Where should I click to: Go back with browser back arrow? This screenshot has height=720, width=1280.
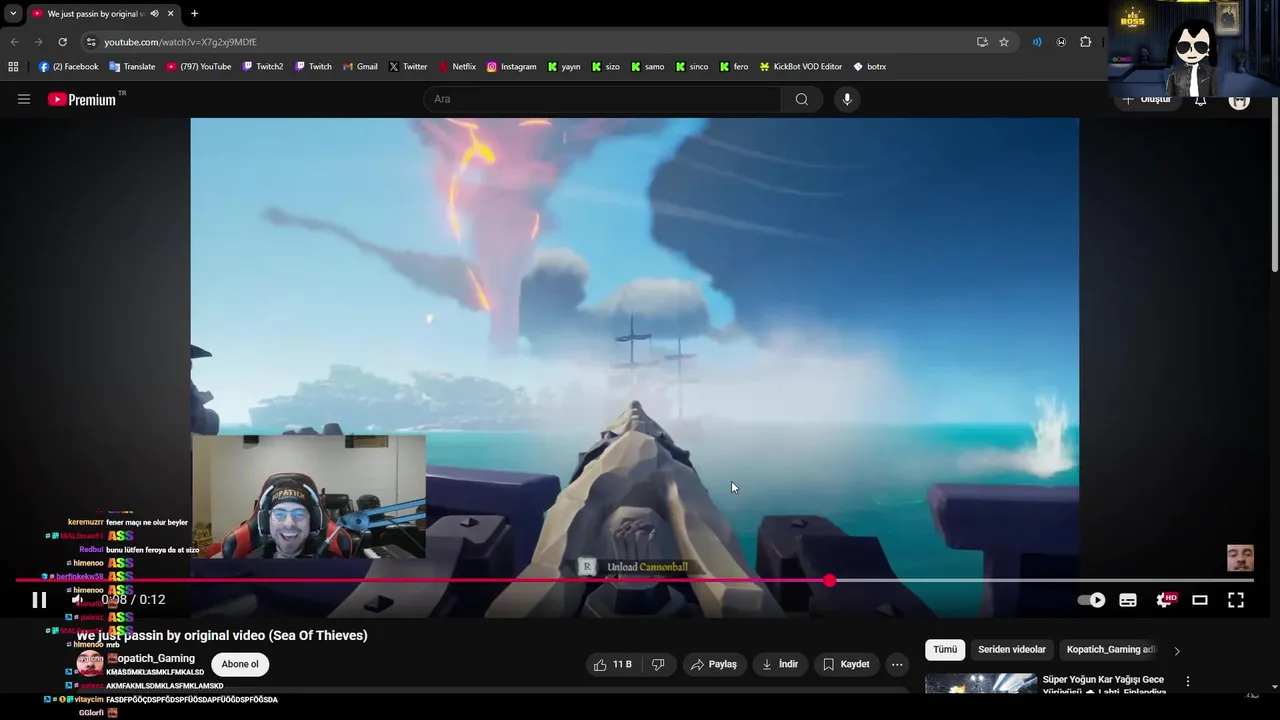(14, 42)
